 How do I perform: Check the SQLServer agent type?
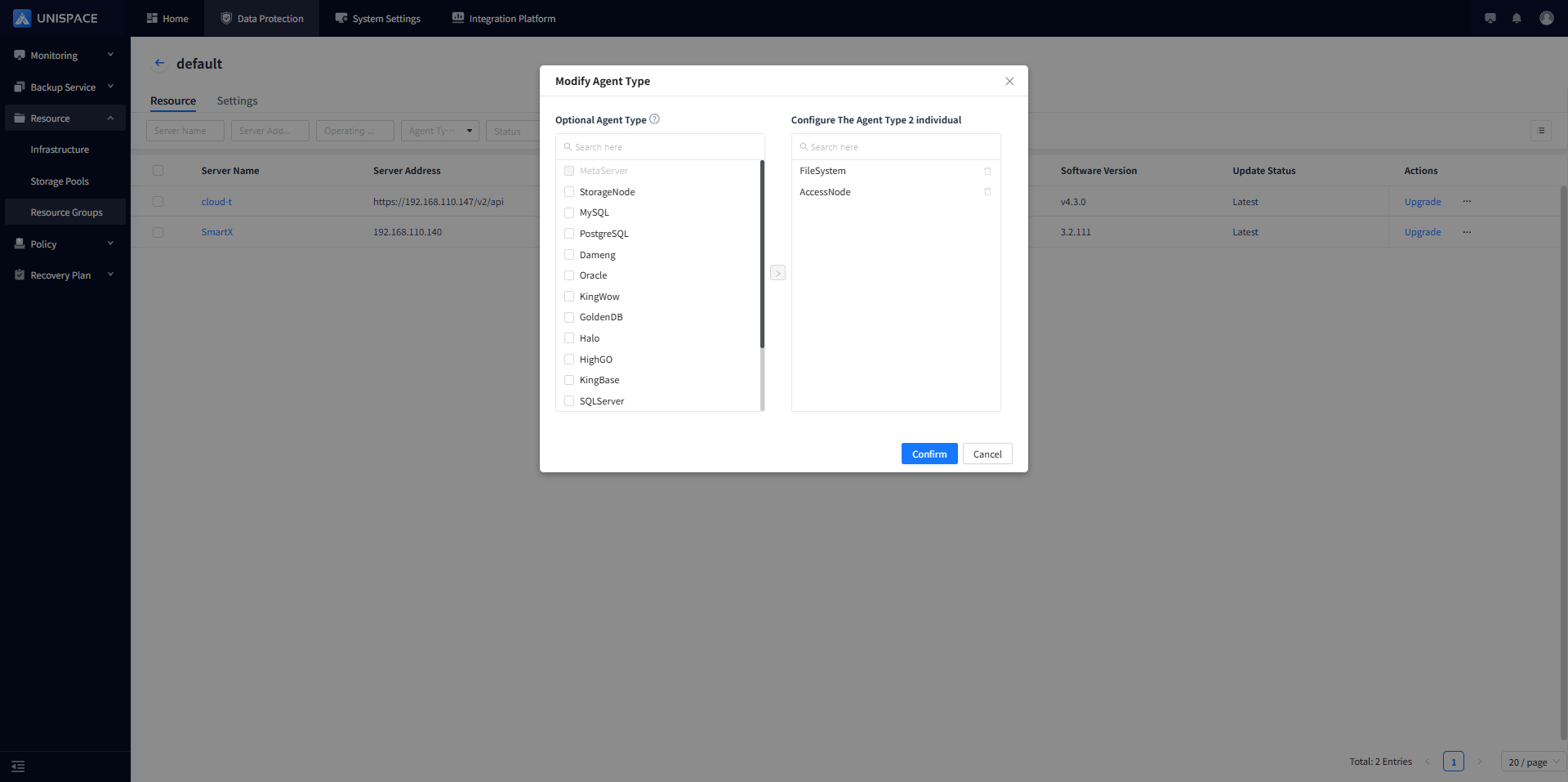coord(569,400)
